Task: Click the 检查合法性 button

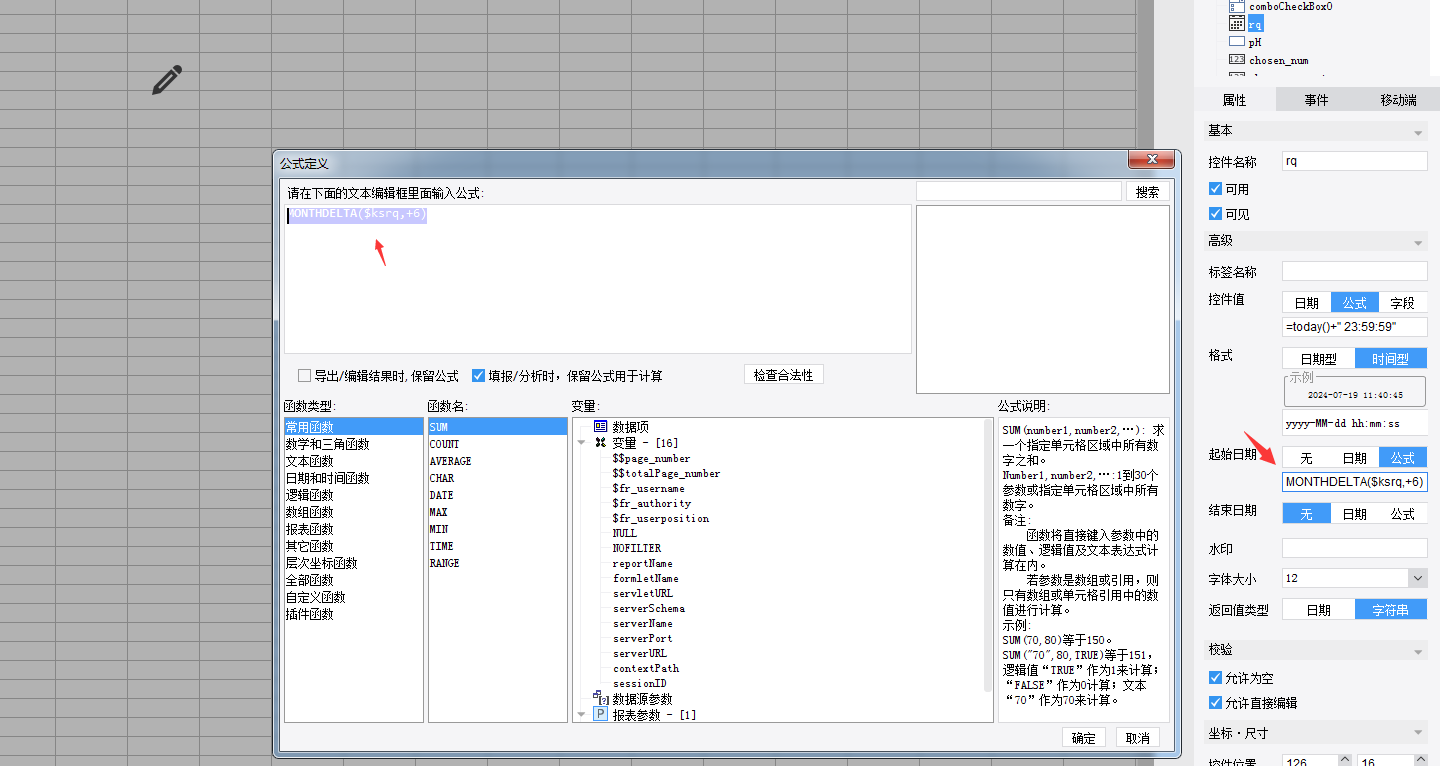Action: click(x=784, y=375)
